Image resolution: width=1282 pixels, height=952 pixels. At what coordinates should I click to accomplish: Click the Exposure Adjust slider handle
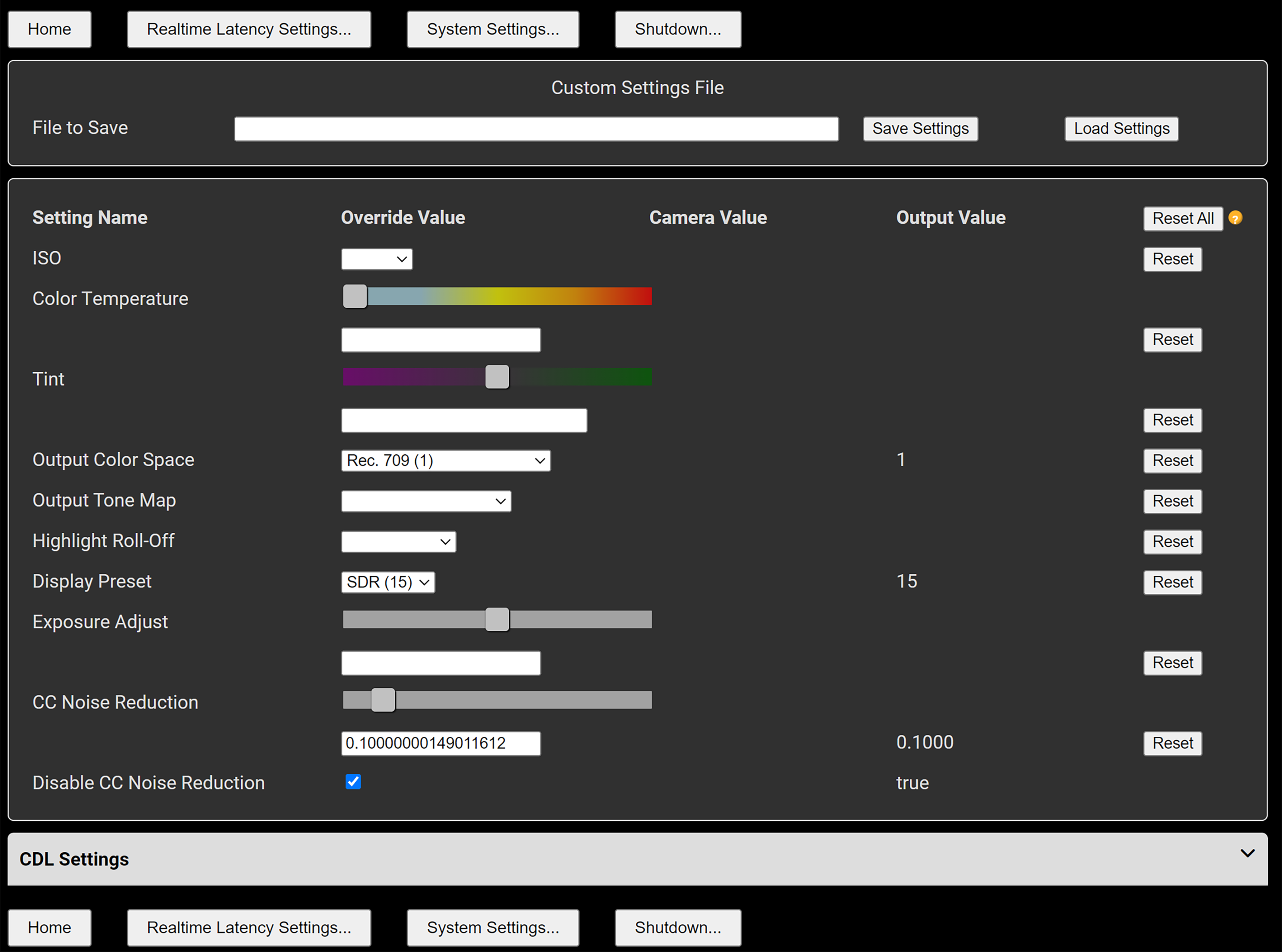pyautogui.click(x=497, y=620)
